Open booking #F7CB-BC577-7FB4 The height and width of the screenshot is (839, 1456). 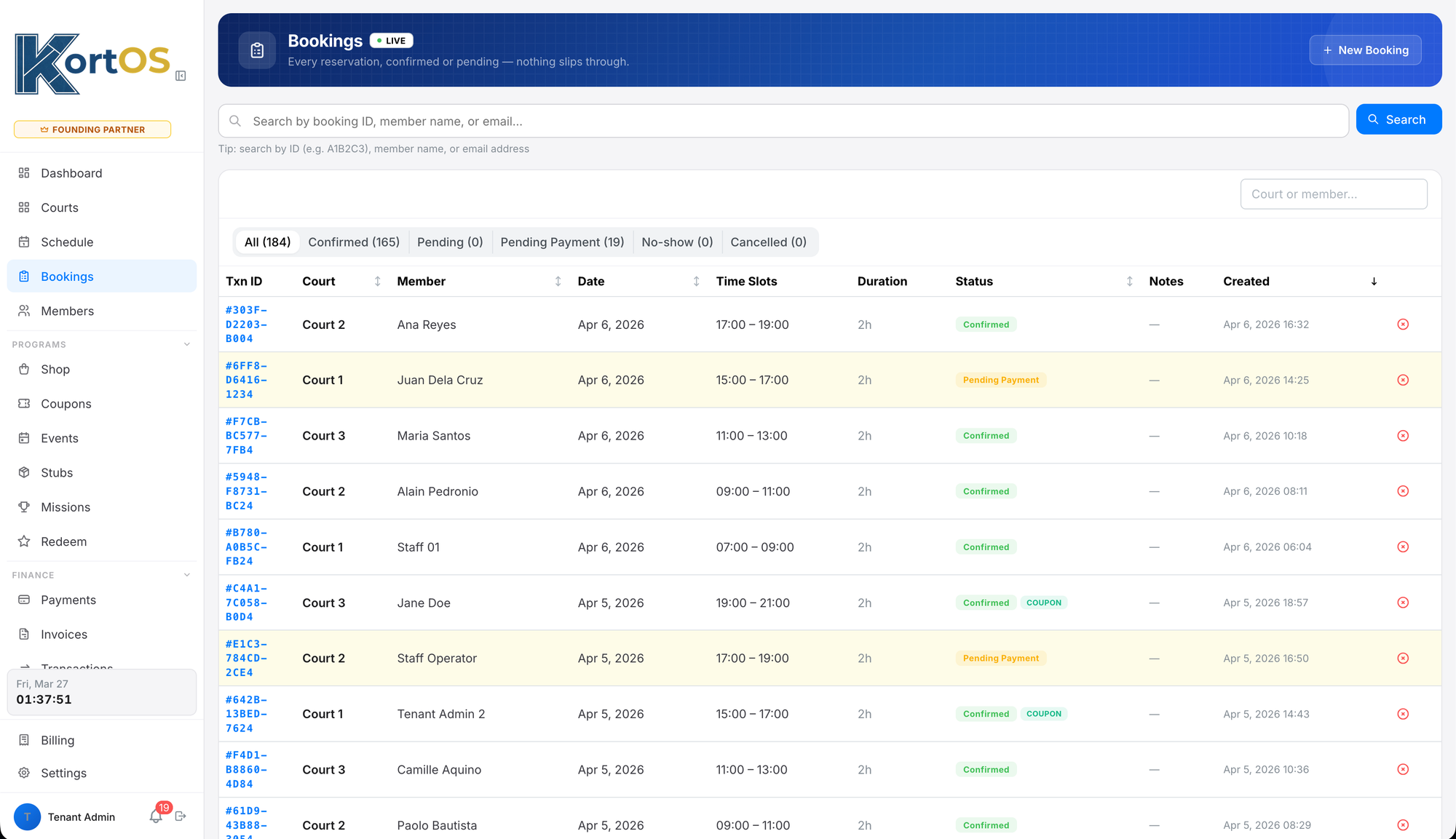(x=246, y=436)
